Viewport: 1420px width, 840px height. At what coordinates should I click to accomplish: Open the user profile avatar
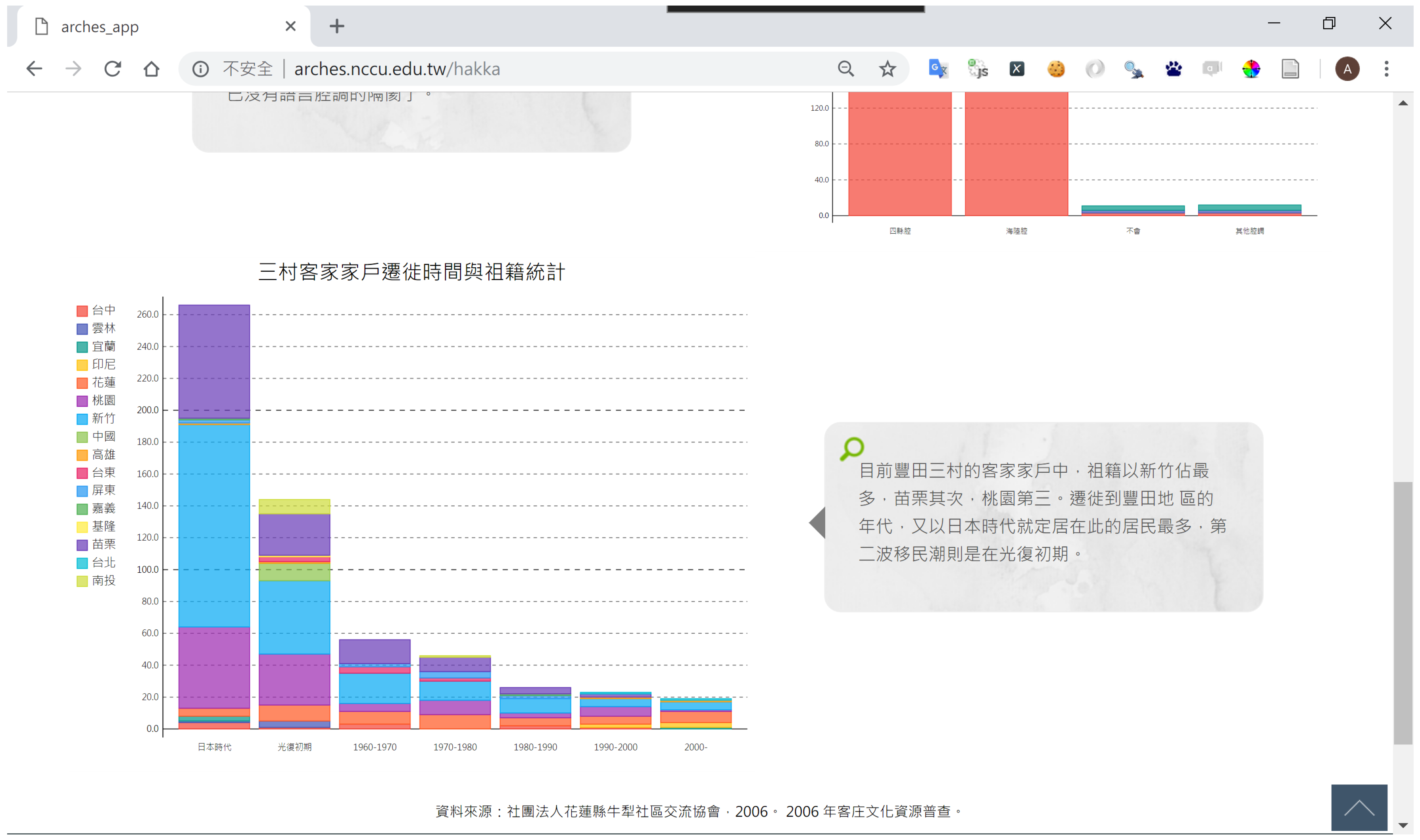click(1347, 69)
